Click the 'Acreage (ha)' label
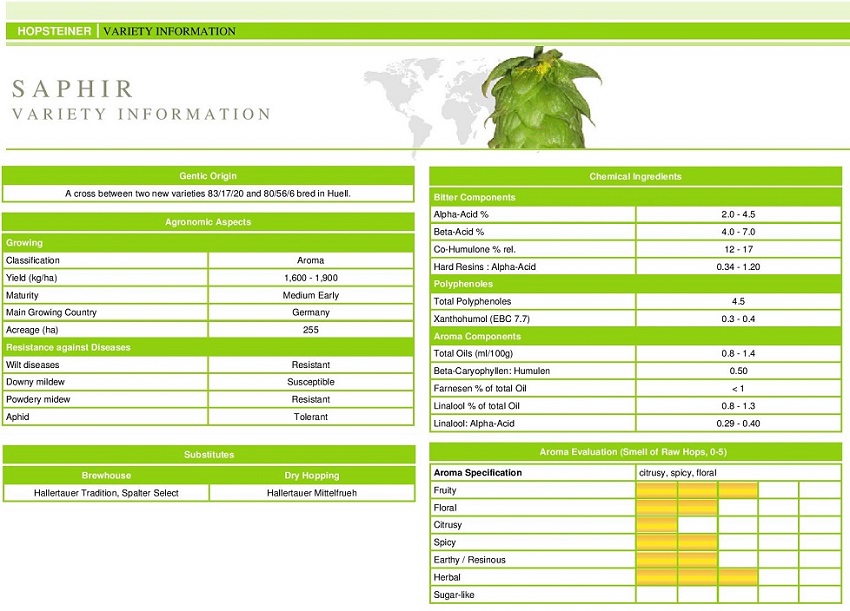Viewport: 850px width, 611px height. [x=32, y=330]
